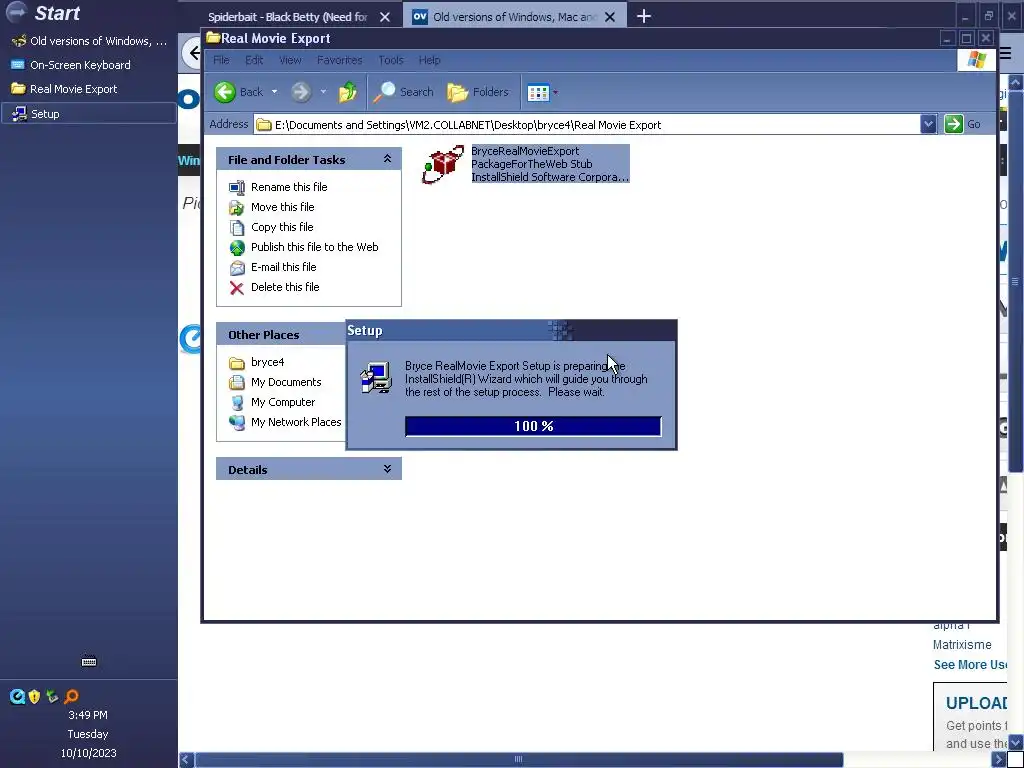Click the green Go button

962,124
